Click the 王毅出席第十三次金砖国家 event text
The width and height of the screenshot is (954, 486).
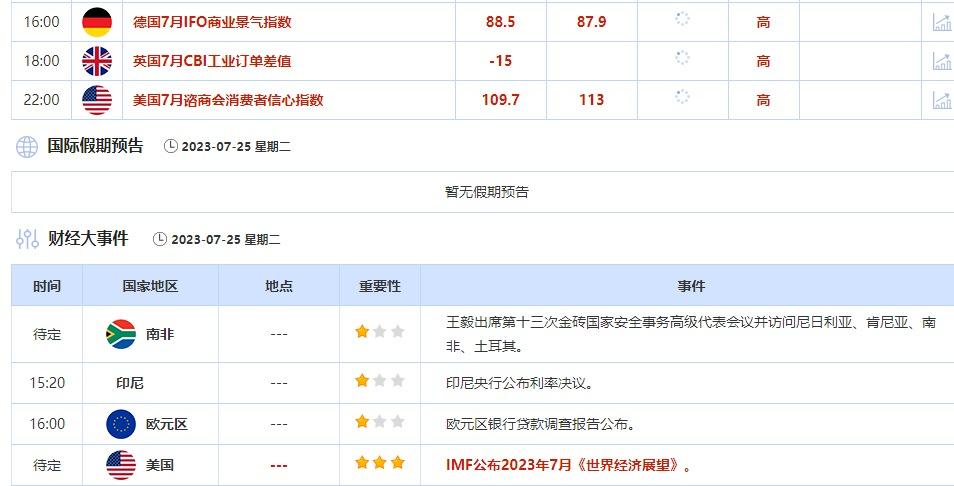point(691,335)
